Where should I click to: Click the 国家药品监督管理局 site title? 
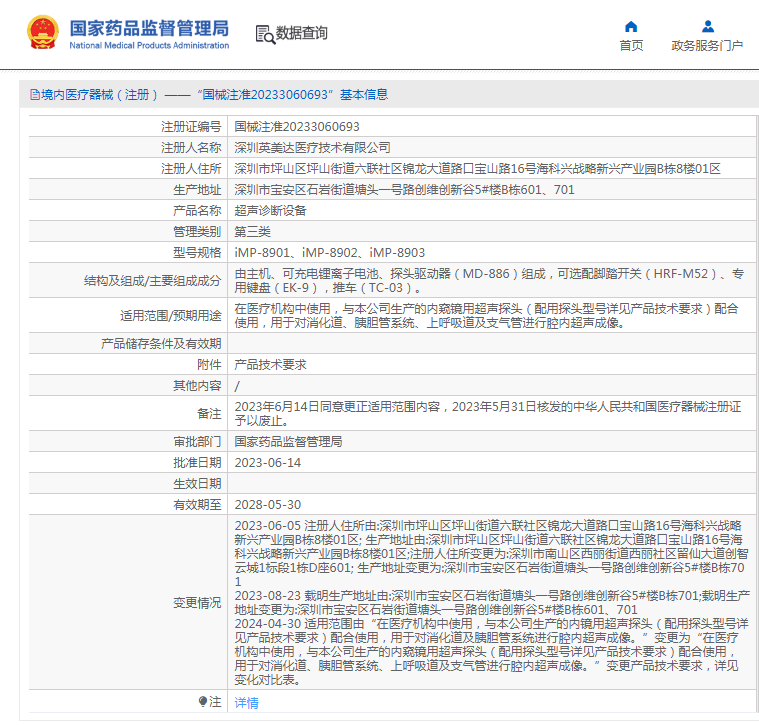[x=149, y=27]
